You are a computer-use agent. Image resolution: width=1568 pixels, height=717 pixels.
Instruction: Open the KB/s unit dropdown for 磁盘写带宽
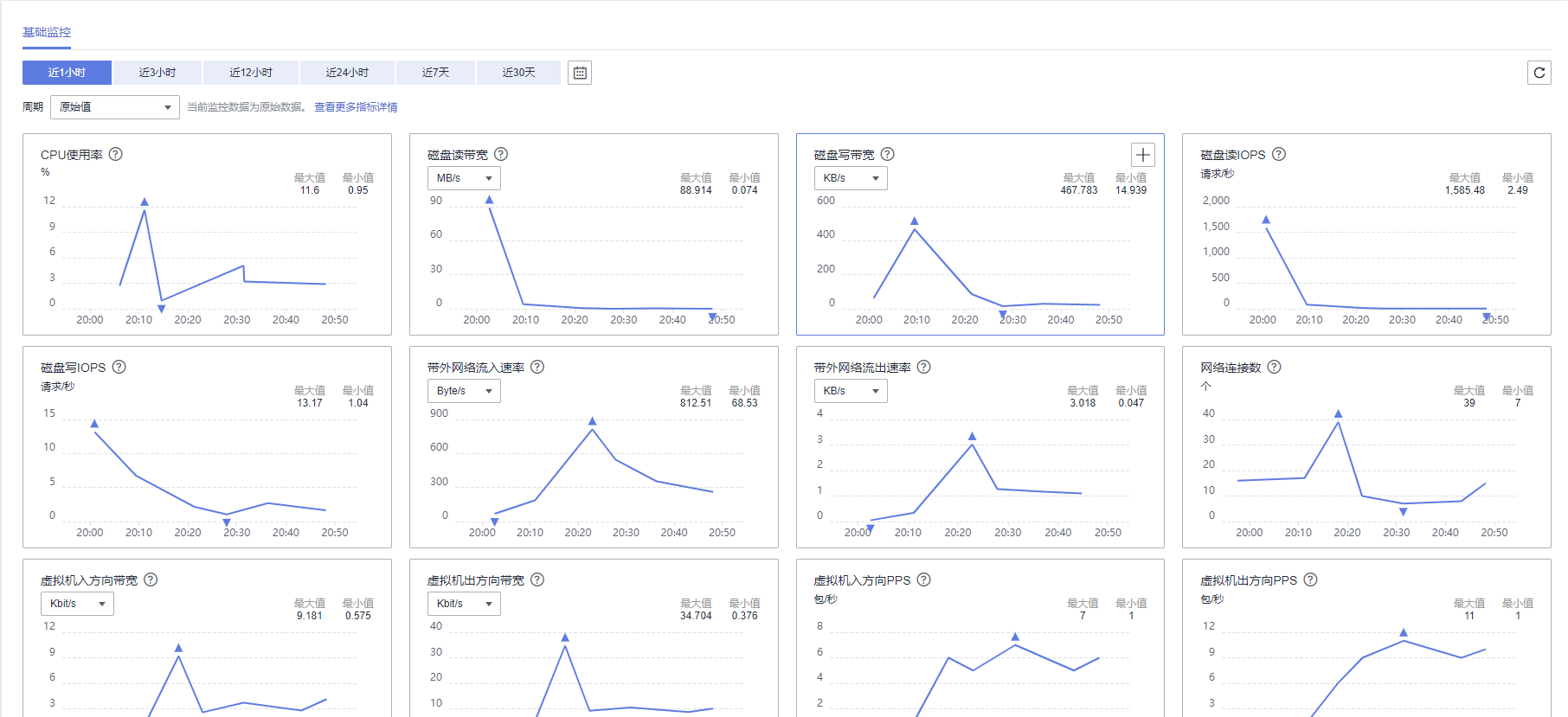click(x=851, y=178)
